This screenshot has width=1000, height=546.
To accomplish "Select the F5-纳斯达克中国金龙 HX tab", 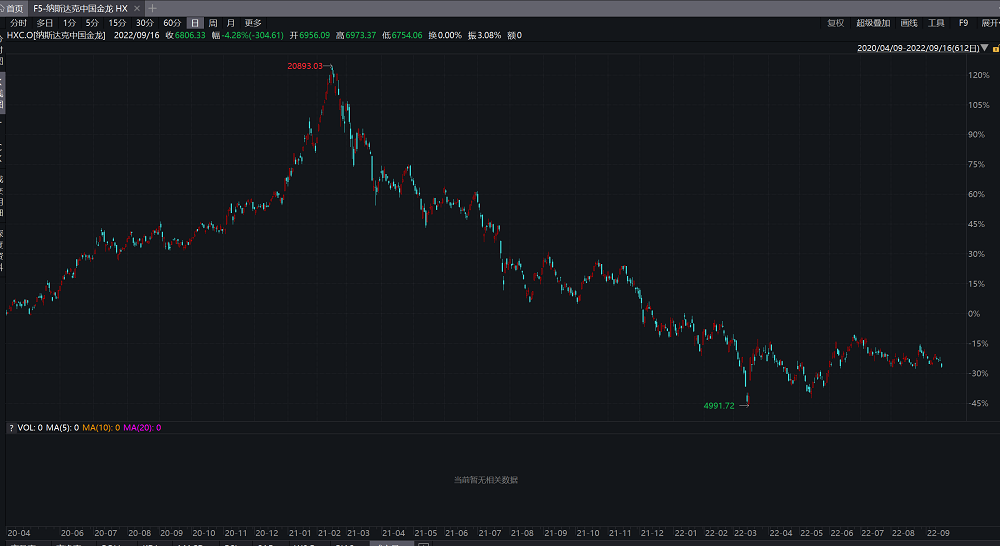I will [80, 8].
